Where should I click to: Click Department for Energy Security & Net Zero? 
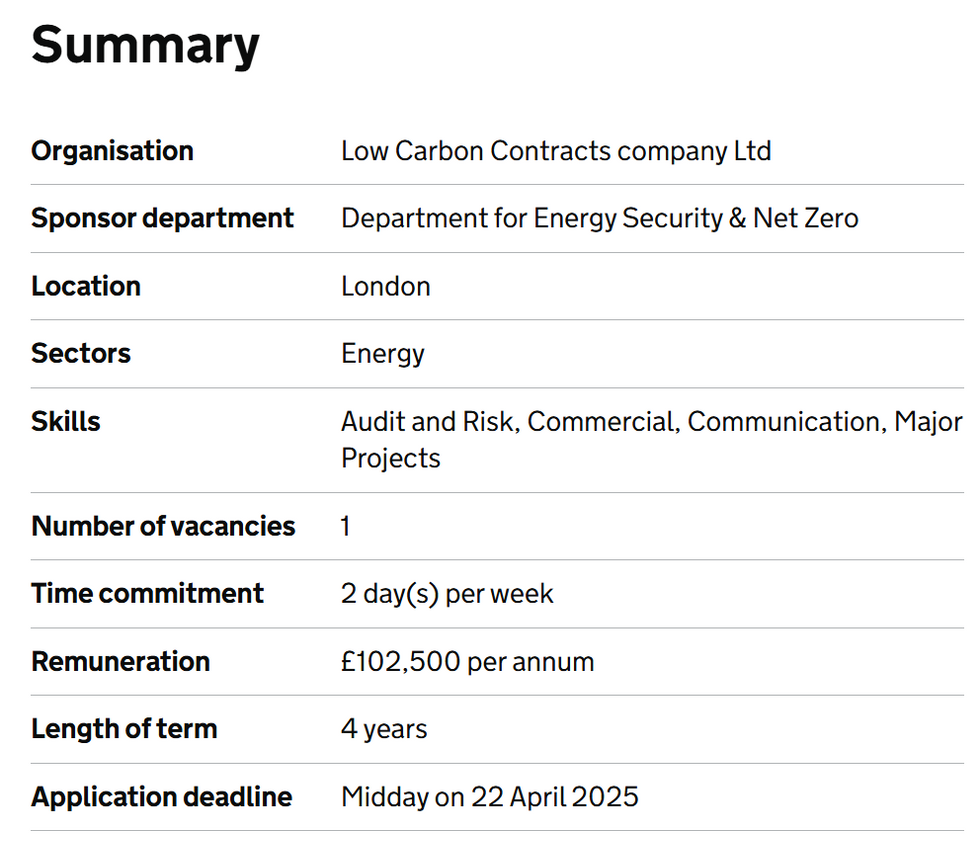[x=600, y=218]
